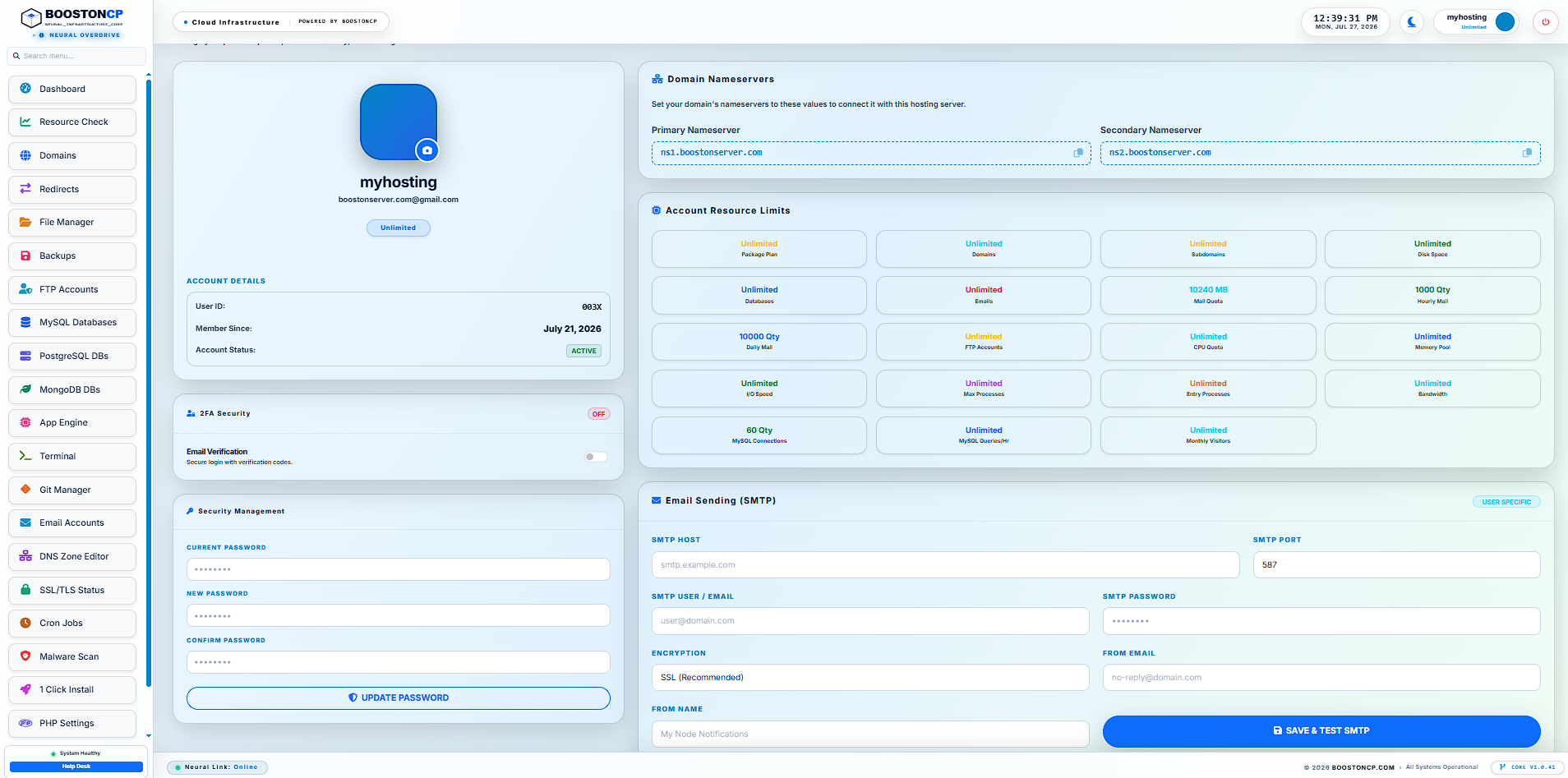The width and height of the screenshot is (1568, 778).
Task: Open the Encryption SSL dropdown
Action: tap(870, 678)
